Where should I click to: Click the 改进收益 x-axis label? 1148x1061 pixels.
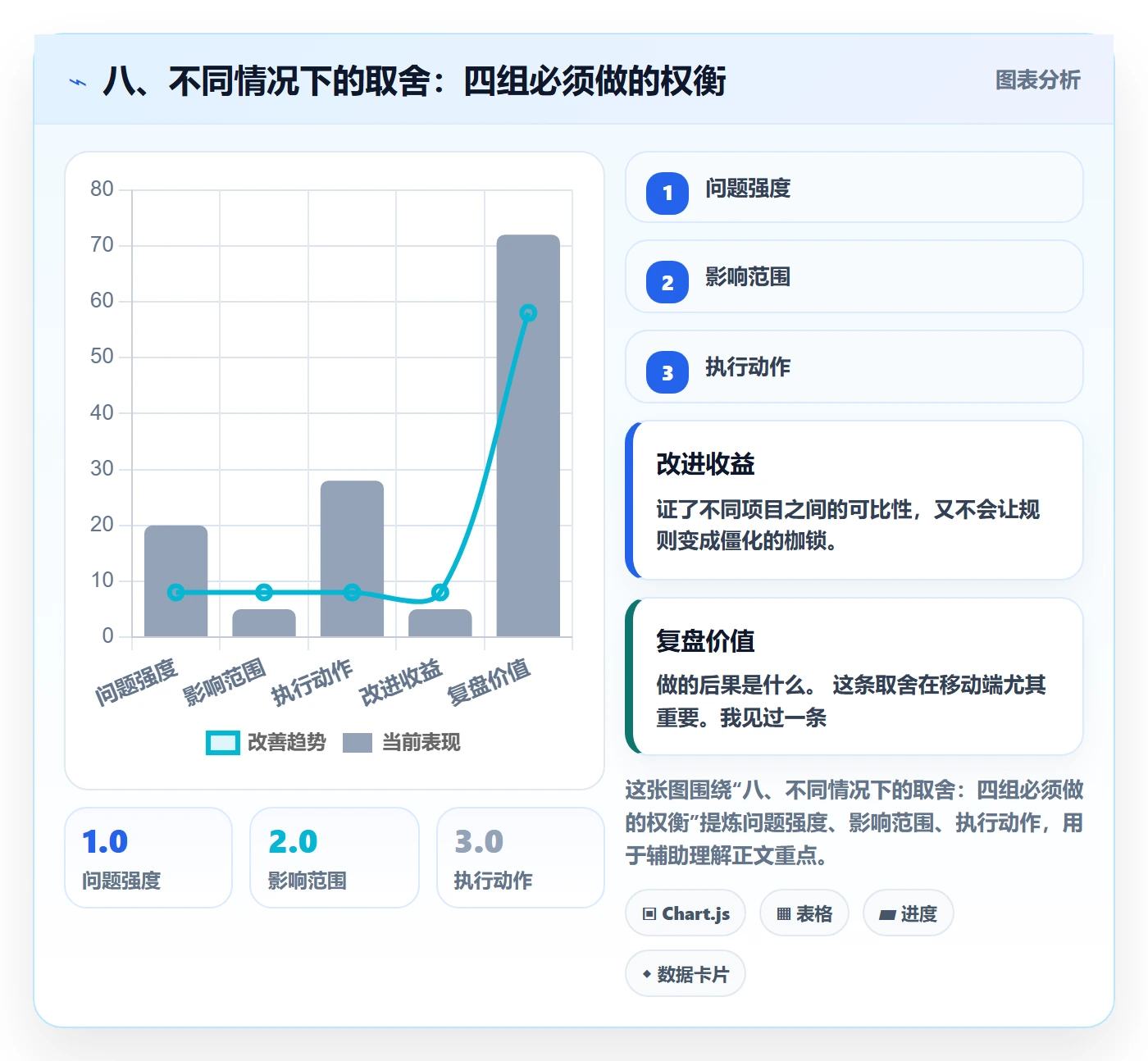pyautogui.click(x=401, y=682)
